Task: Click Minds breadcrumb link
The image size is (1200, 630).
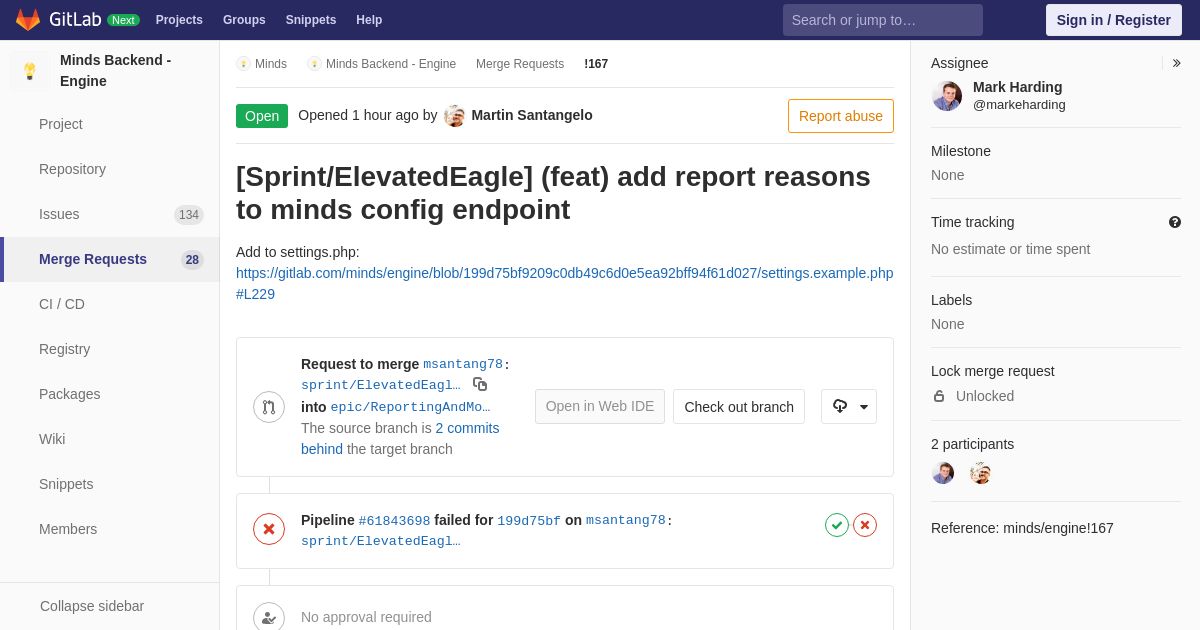Action: tap(271, 64)
